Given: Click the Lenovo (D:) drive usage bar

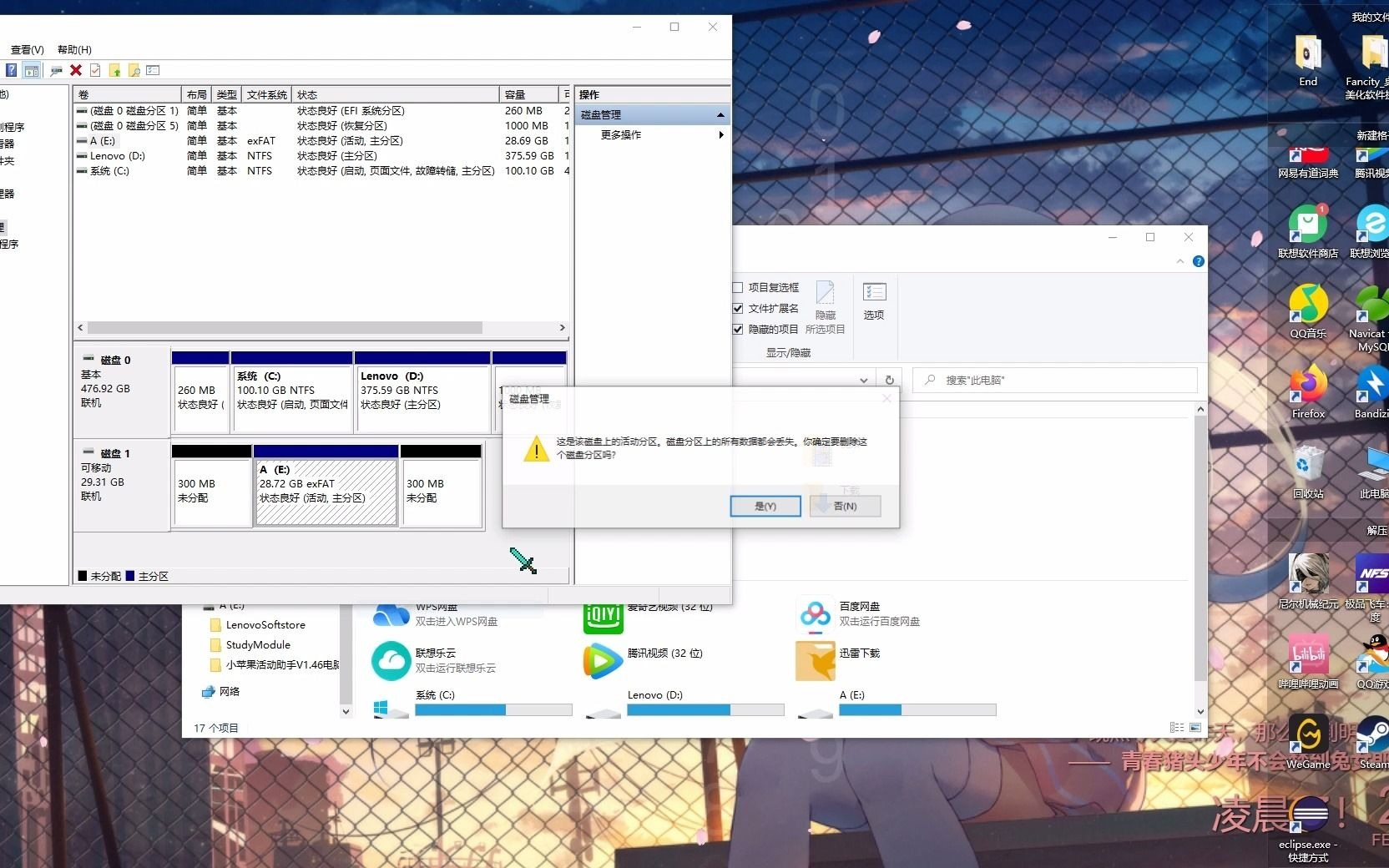Looking at the screenshot, I should (x=705, y=710).
